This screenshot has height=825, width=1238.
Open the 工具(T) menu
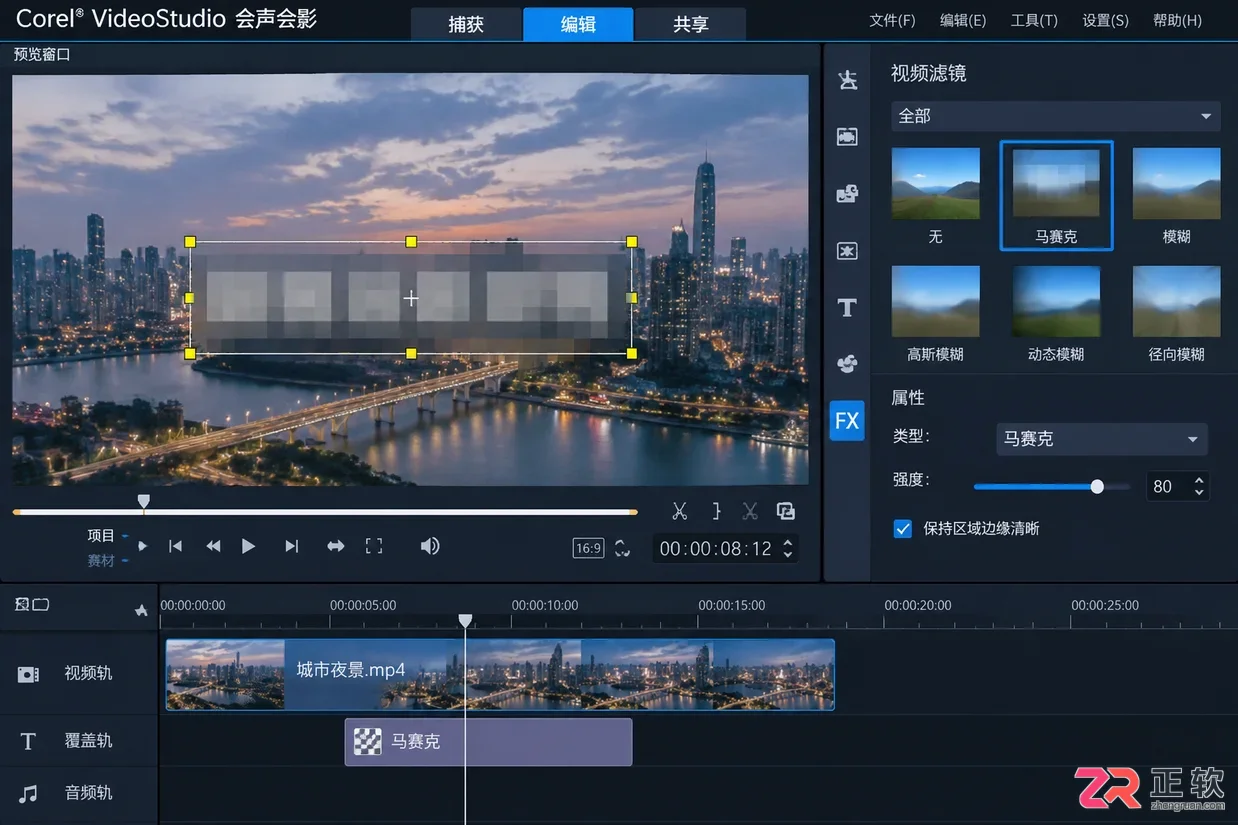[x=1034, y=20]
